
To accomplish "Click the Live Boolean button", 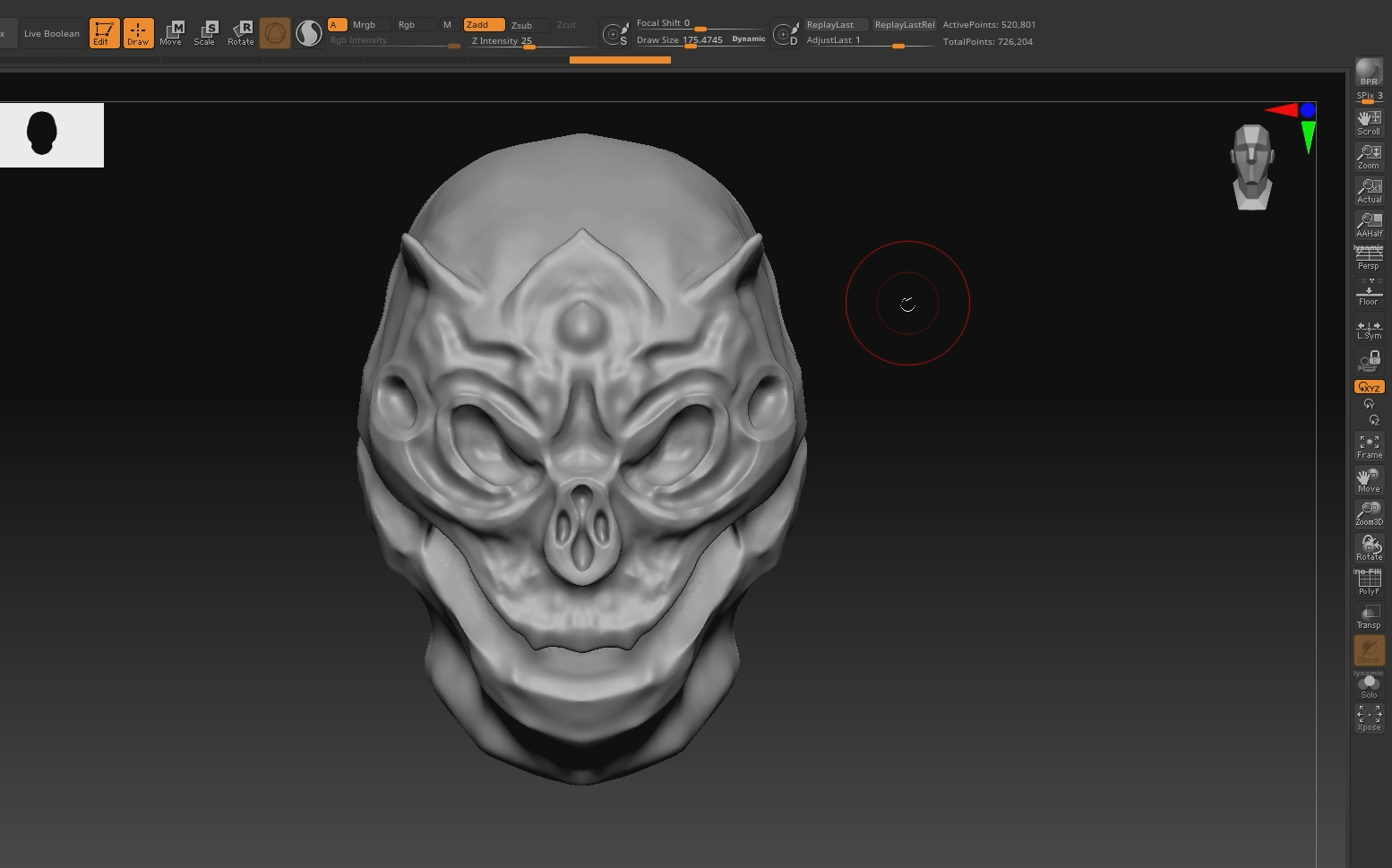I will (x=52, y=33).
